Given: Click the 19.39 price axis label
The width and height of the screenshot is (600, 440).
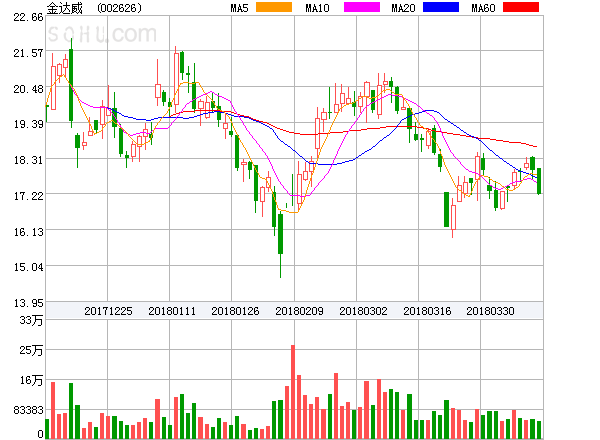Looking at the screenshot, I should click(x=28, y=124).
